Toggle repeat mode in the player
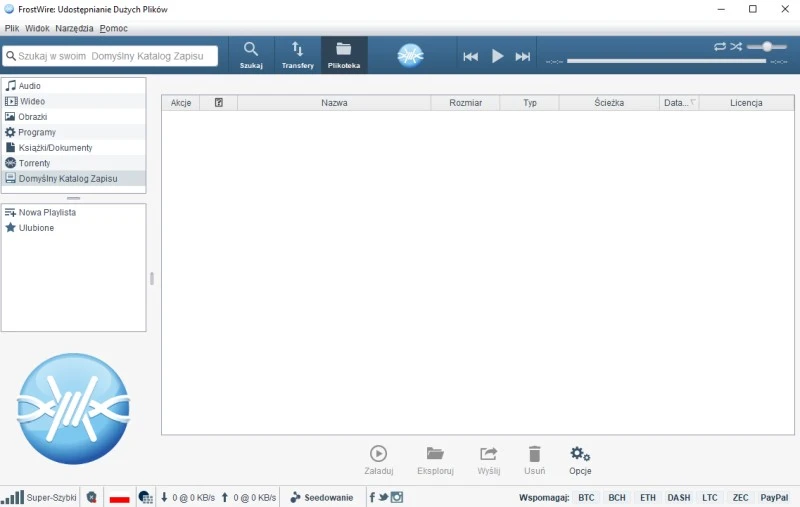Screen dimensions: 800x507 click(x=720, y=46)
